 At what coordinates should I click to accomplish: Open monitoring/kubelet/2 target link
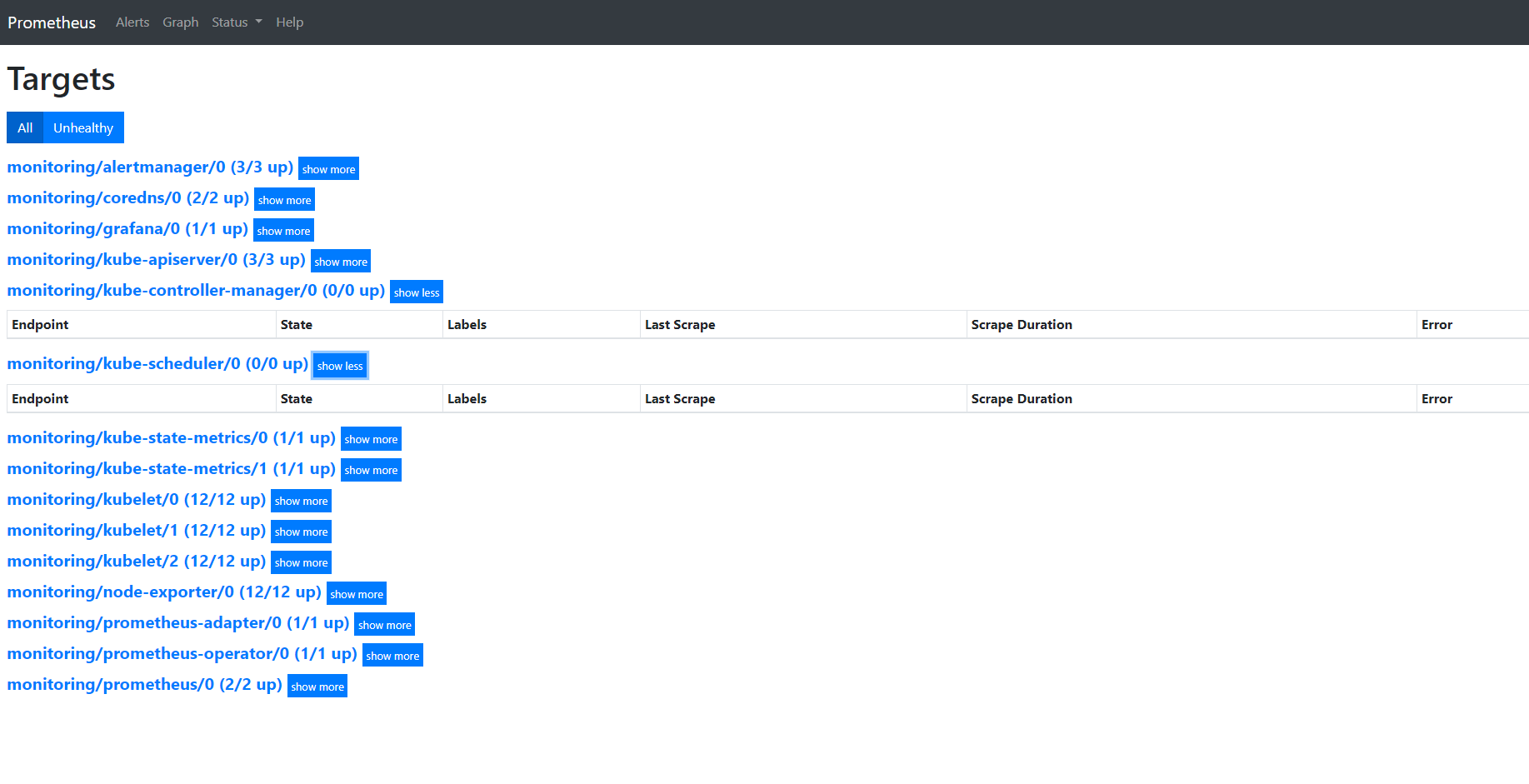click(x=137, y=561)
